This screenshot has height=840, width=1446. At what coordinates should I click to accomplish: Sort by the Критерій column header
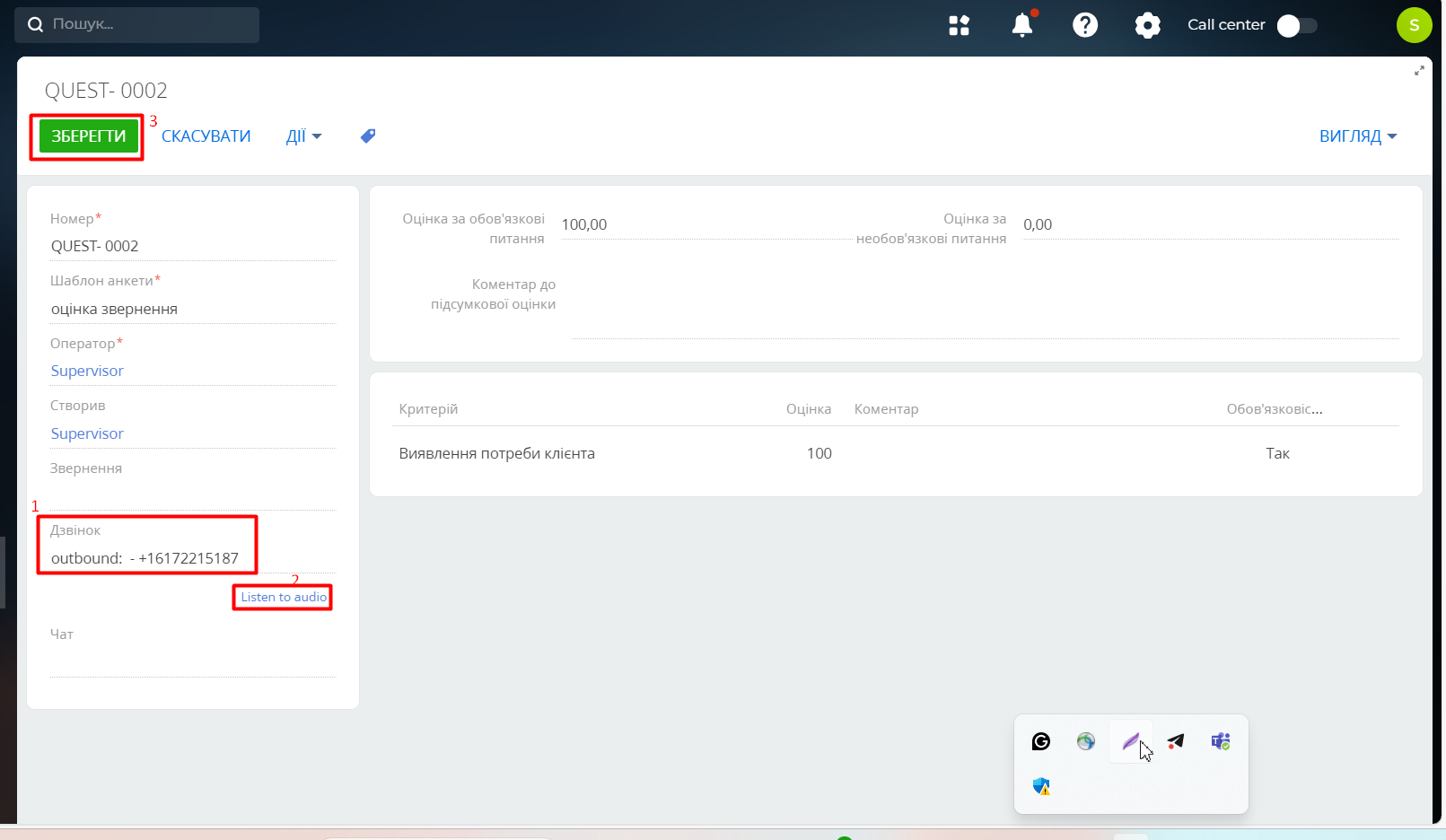click(x=428, y=409)
